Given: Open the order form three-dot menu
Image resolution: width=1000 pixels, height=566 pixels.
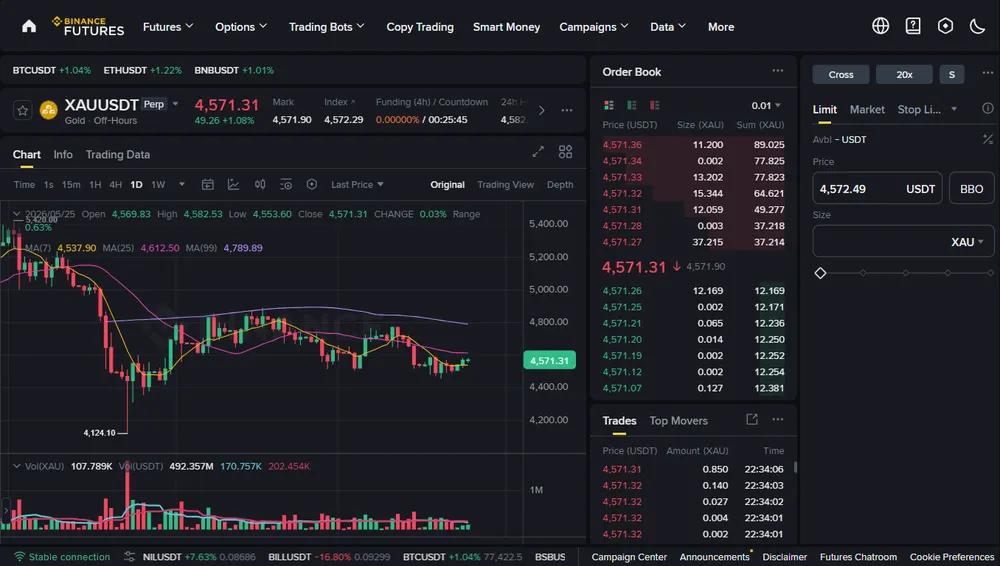Looking at the screenshot, I should (x=987, y=73).
